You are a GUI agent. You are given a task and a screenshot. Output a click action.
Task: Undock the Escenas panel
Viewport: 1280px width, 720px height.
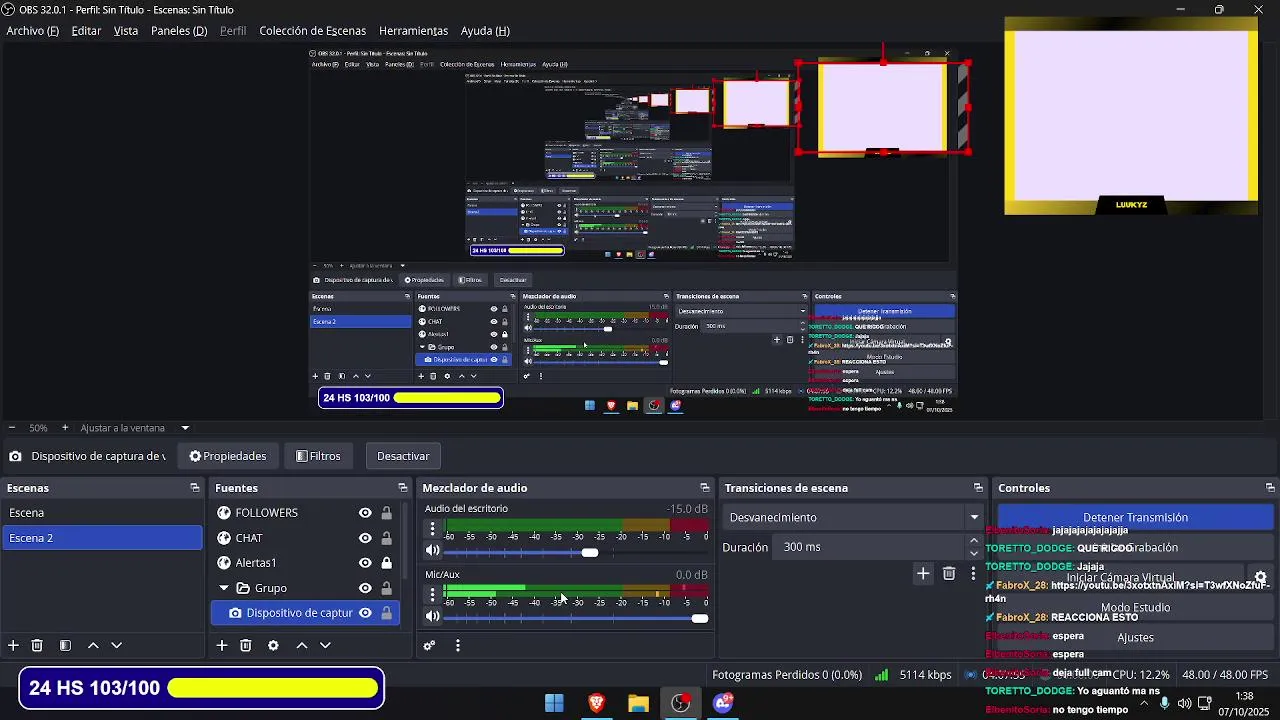pyautogui.click(x=194, y=488)
